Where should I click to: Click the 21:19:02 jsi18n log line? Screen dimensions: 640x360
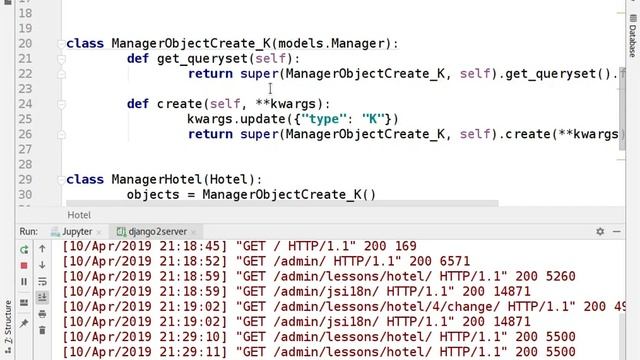pyautogui.click(x=296, y=322)
